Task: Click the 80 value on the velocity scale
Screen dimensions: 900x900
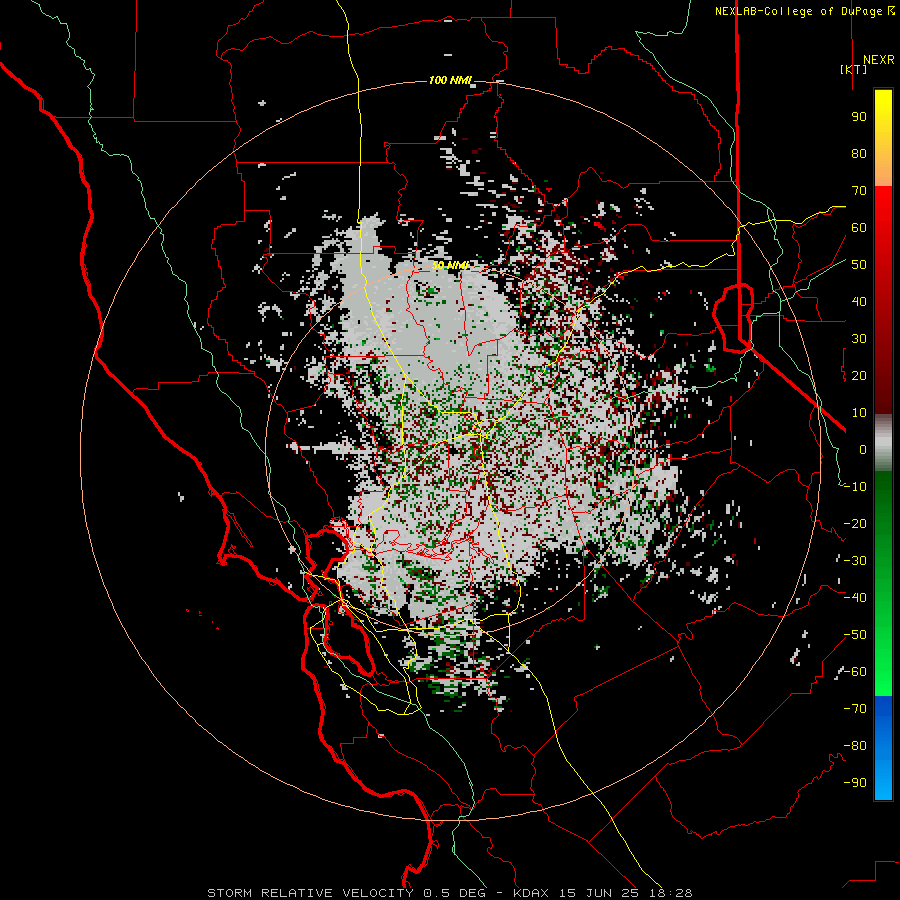Action: [x=859, y=154]
